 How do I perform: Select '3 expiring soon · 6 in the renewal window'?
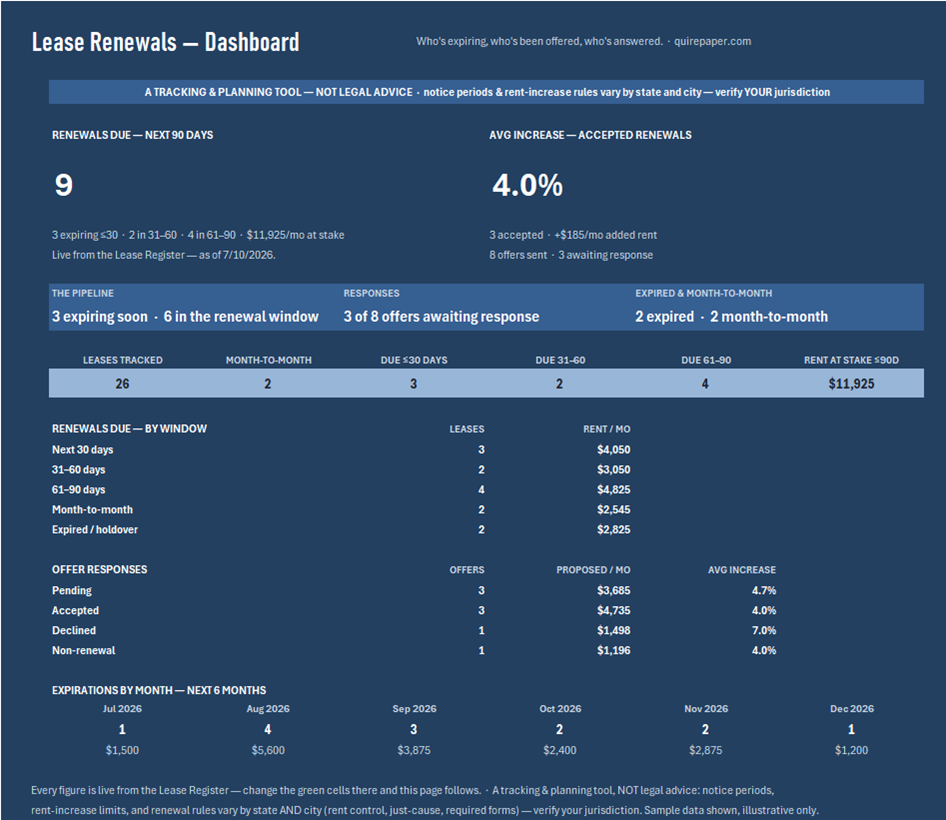tap(185, 316)
